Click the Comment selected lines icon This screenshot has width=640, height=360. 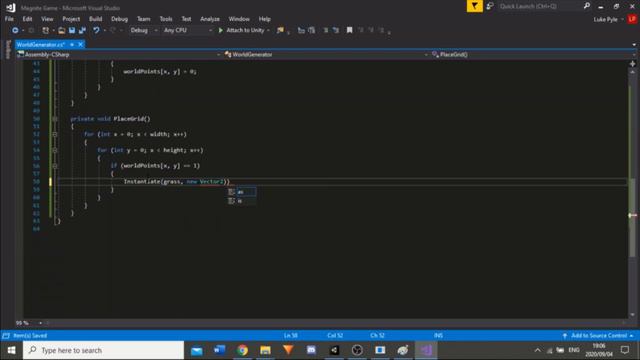pos(325,30)
